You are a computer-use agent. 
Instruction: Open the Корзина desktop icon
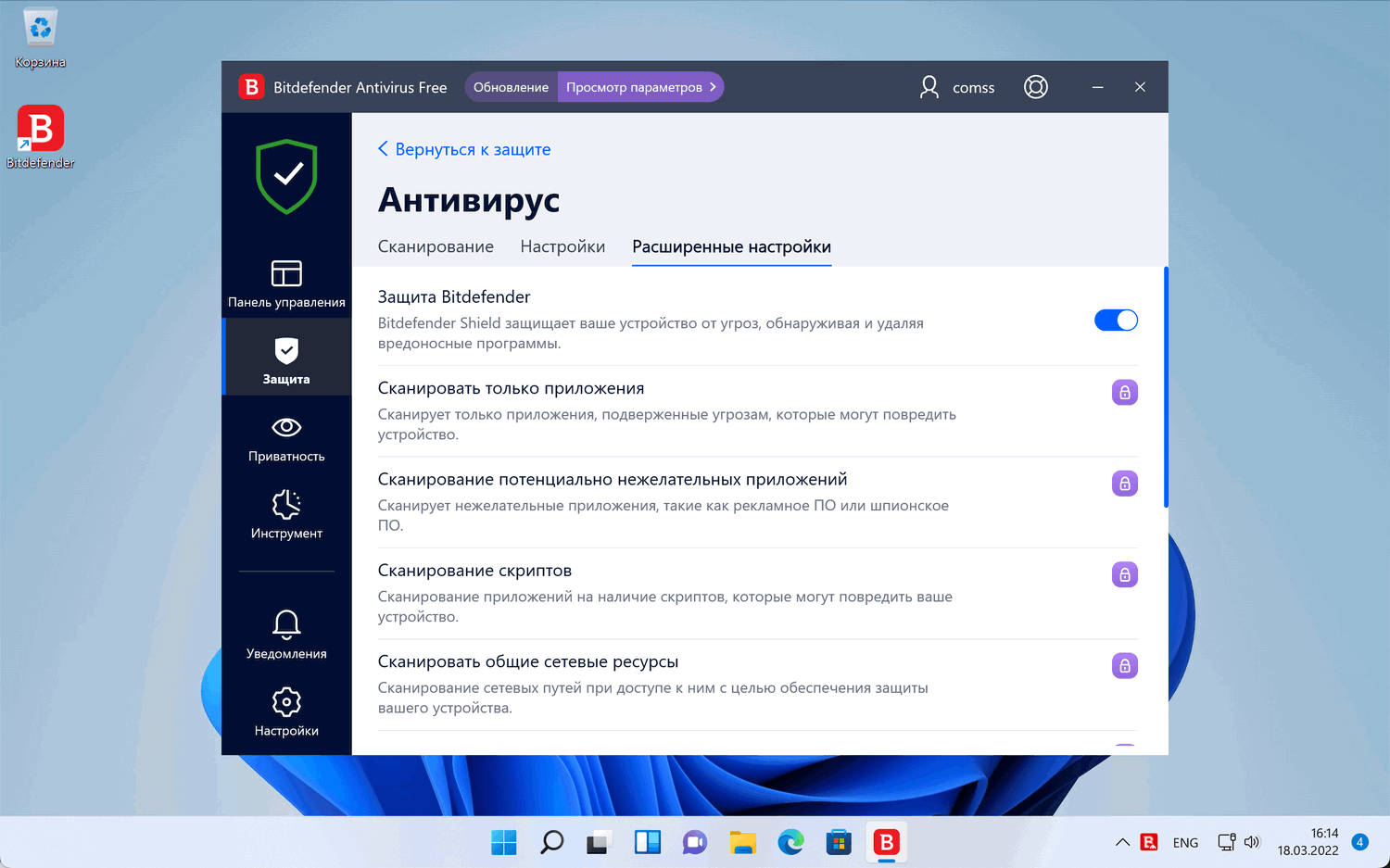(x=41, y=39)
